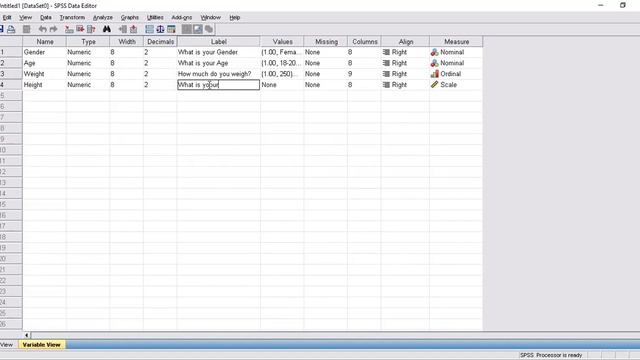Open the Dialog Recall toolbar icon
This screenshot has height=360, width=640.
pos(27,29)
